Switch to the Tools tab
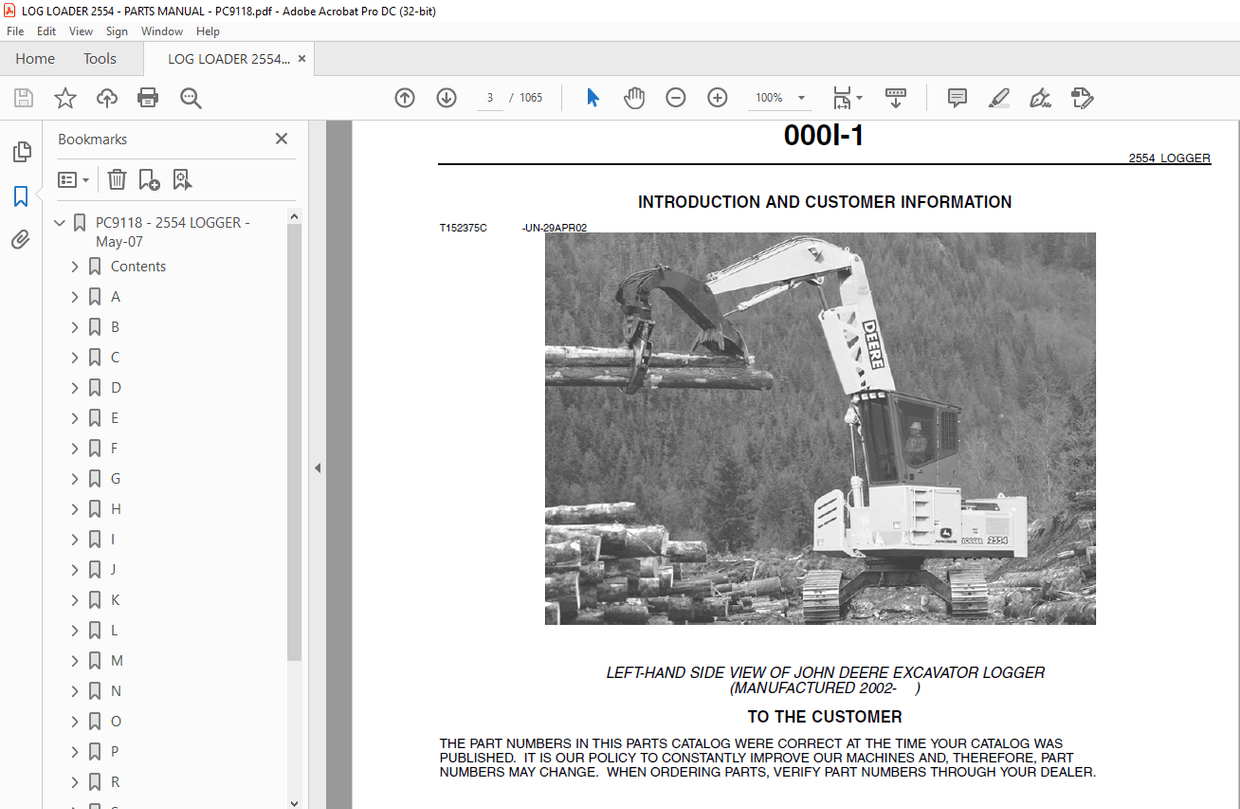 (x=99, y=58)
